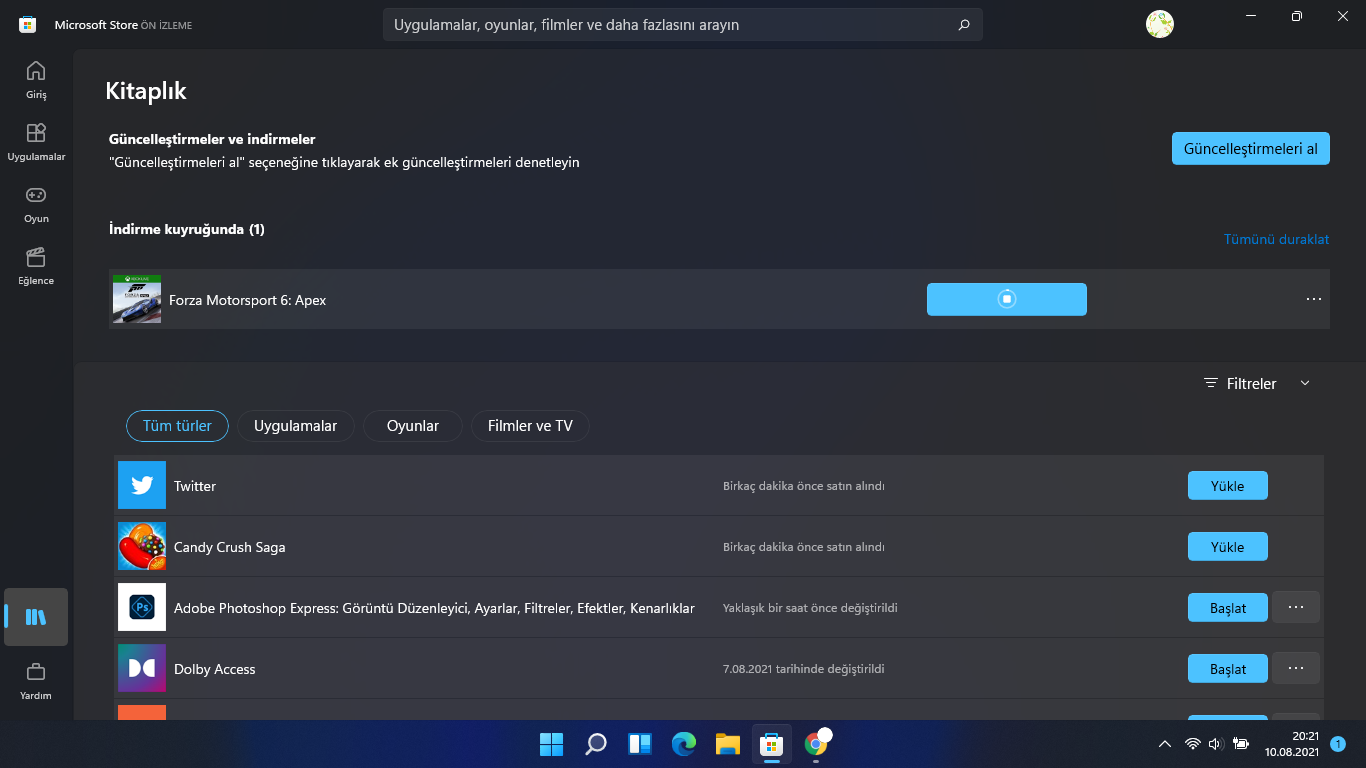Show hidden system tray icons
Viewport: 1366px width, 768px height.
[1165, 744]
